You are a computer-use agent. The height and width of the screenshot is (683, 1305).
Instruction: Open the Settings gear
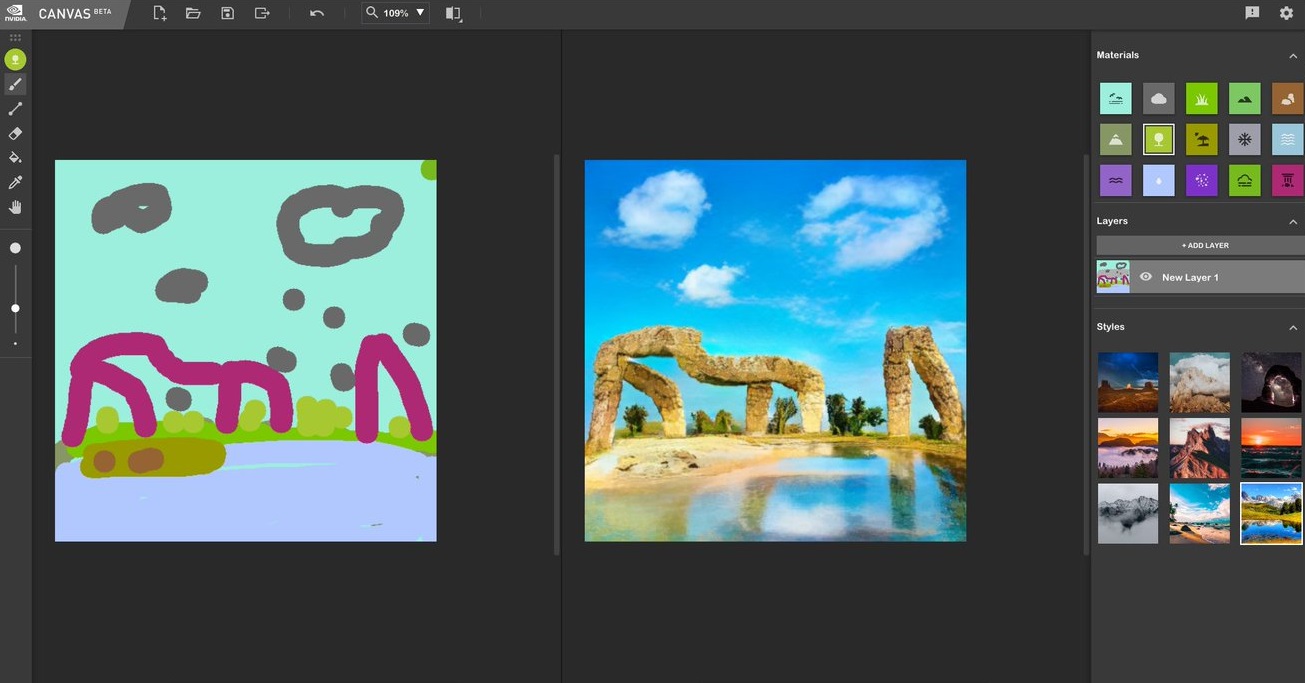[1286, 13]
